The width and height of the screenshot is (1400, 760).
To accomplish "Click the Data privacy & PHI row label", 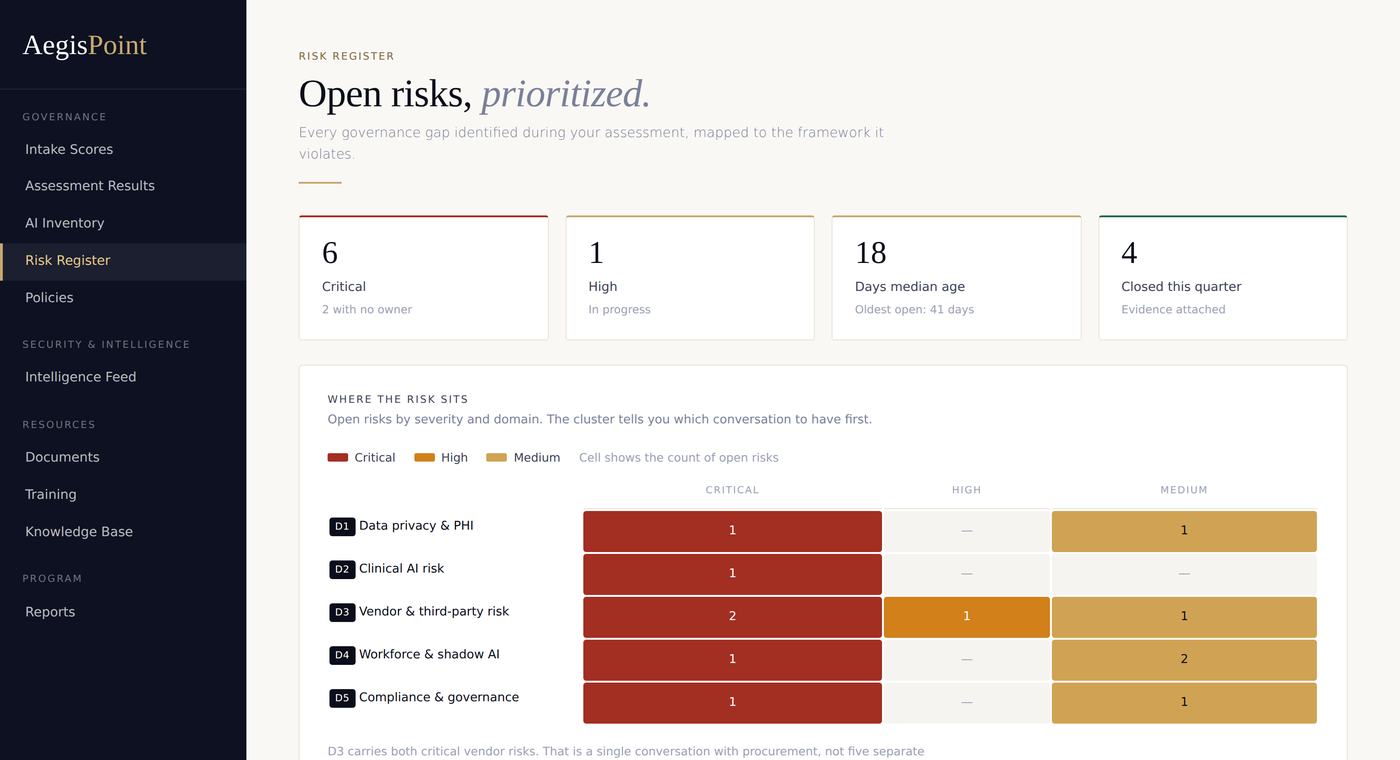I will (x=416, y=525).
